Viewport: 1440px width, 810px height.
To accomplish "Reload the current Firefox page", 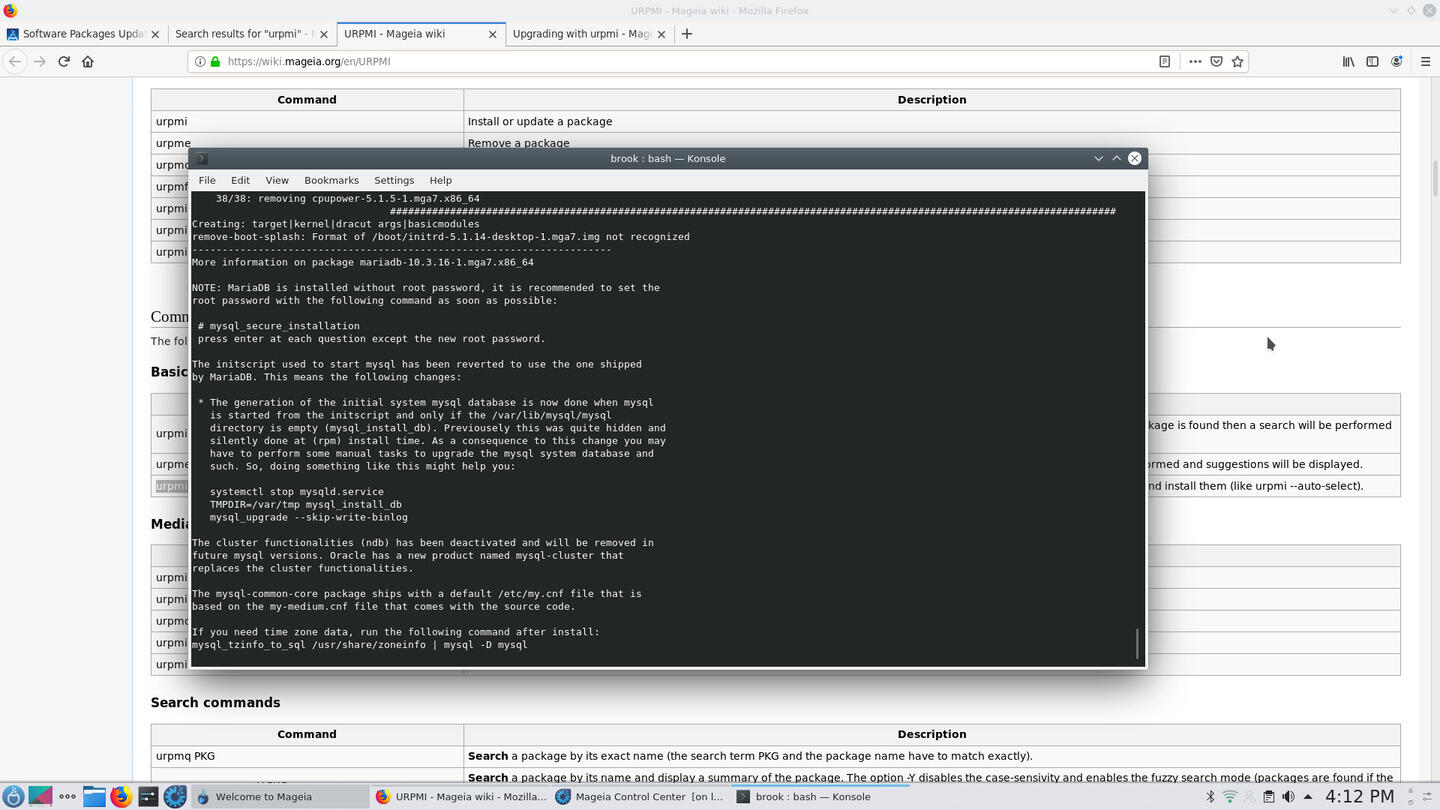I will (63, 61).
